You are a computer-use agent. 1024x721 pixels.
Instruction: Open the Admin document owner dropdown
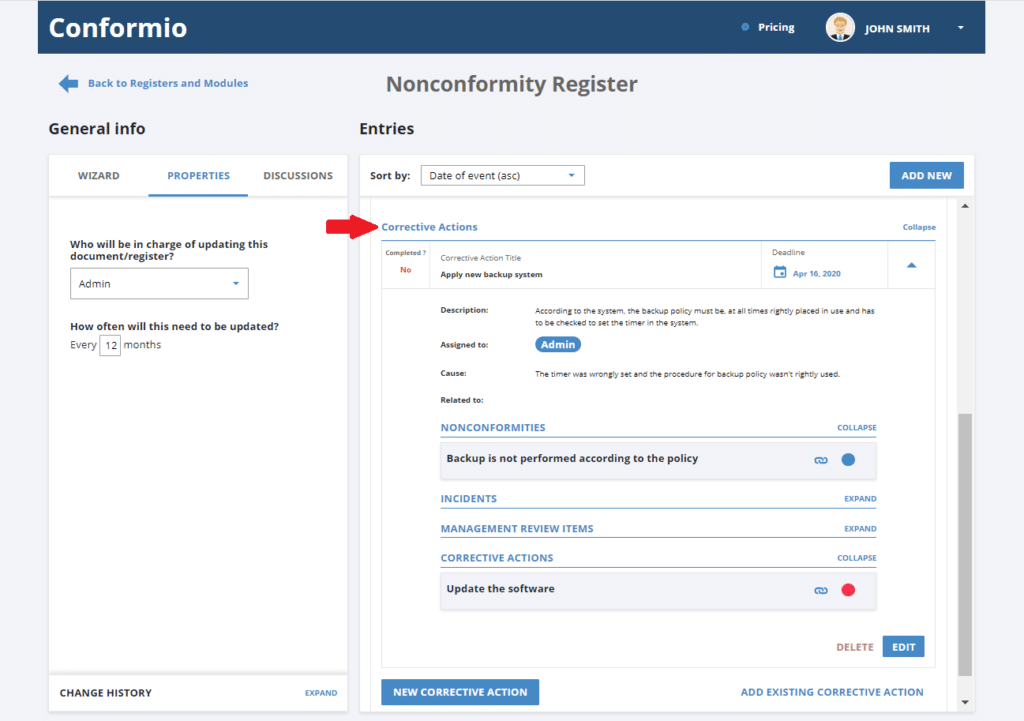click(x=159, y=283)
